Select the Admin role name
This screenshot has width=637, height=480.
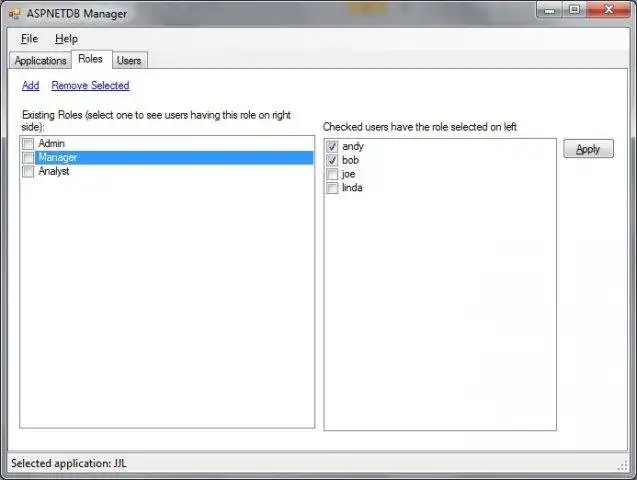click(x=52, y=143)
